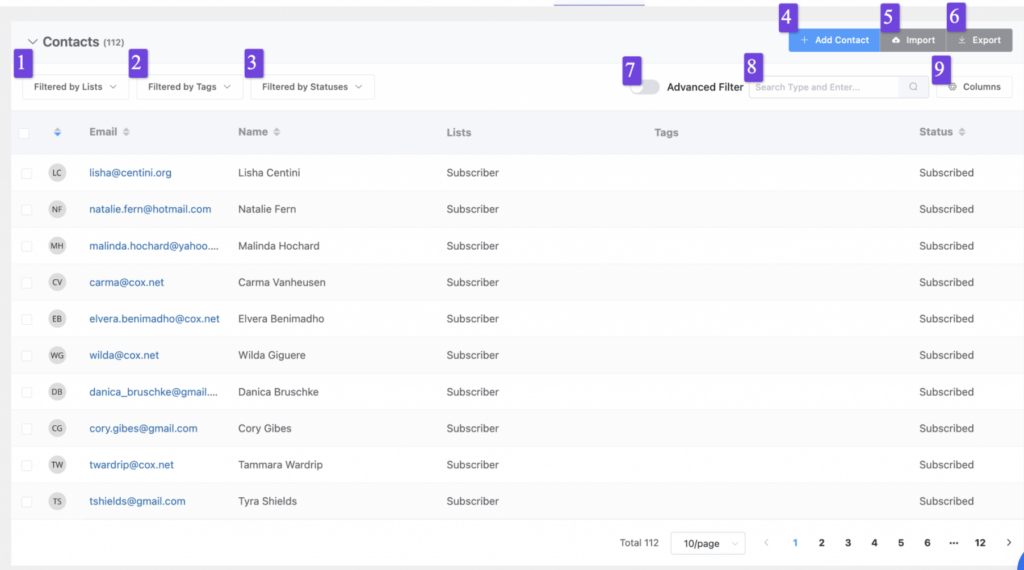Image resolution: width=1024 pixels, height=570 pixels.
Task: Enable the Advanced Filter toggle
Action: [645, 87]
